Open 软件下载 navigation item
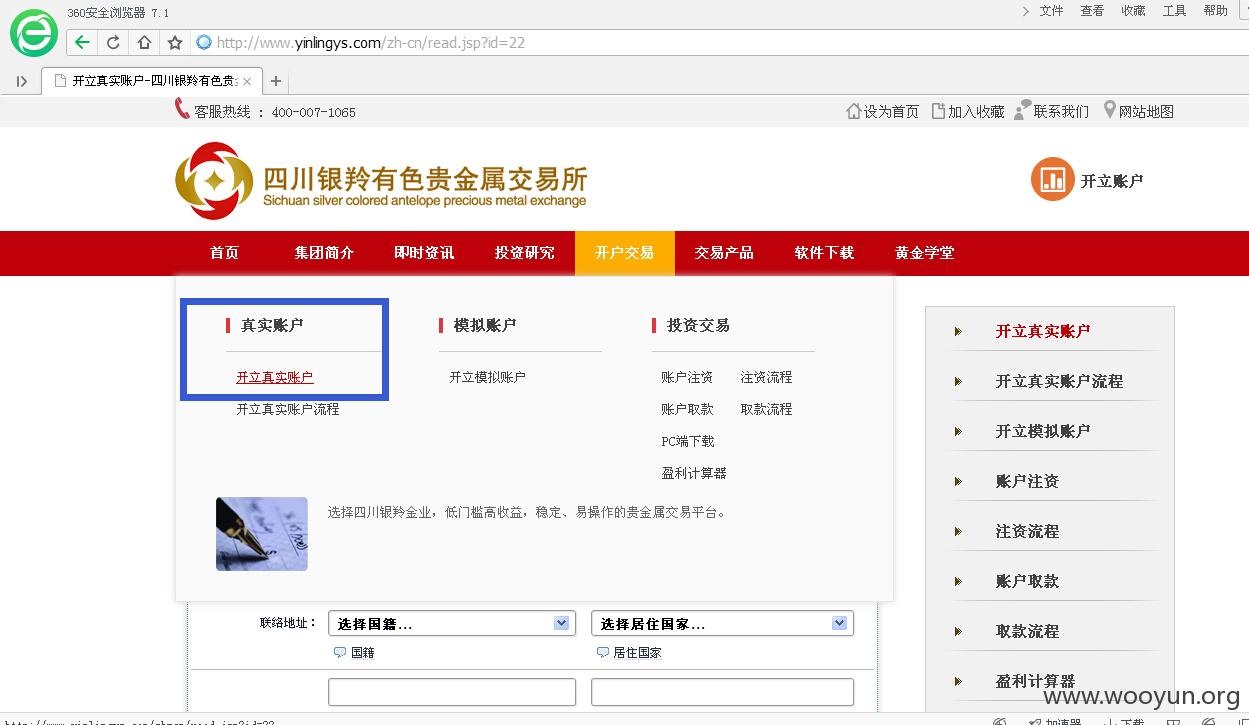 (825, 253)
